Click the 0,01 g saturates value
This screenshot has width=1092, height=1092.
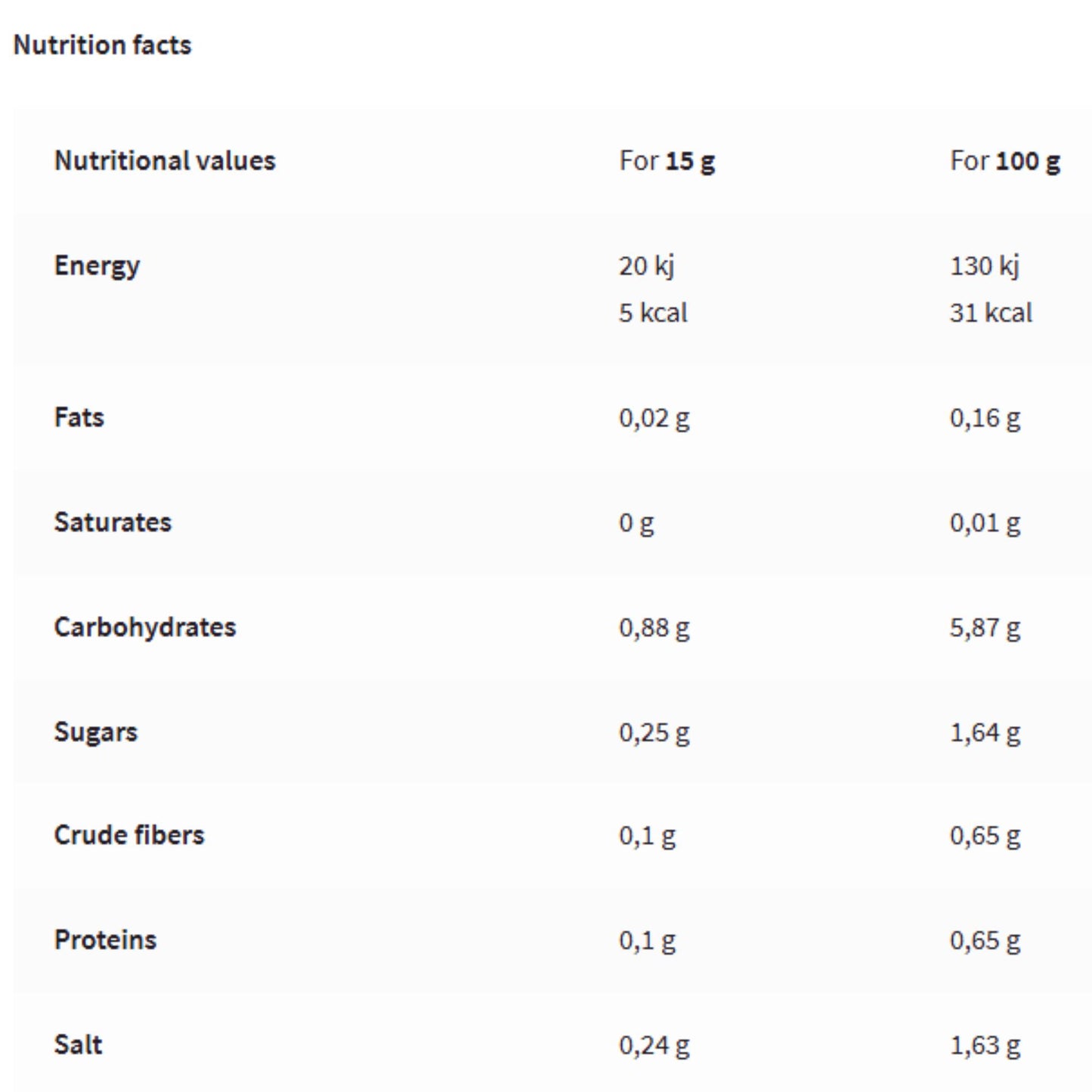coord(985,523)
